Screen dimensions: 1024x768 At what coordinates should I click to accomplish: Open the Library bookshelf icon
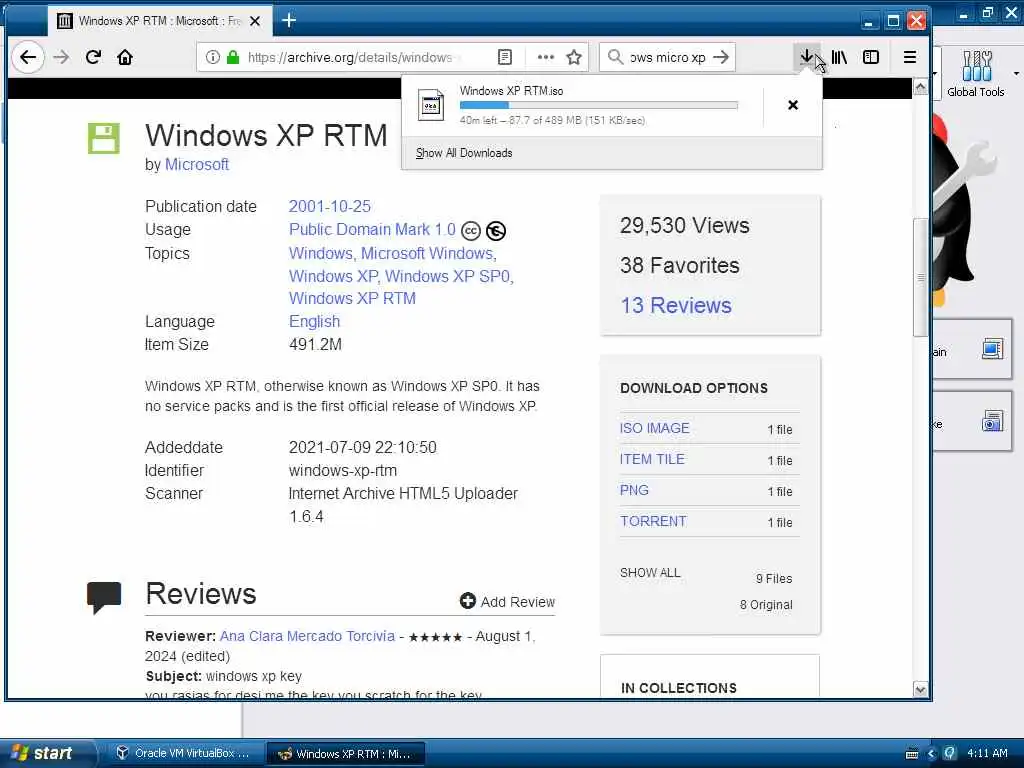pyautogui.click(x=839, y=57)
